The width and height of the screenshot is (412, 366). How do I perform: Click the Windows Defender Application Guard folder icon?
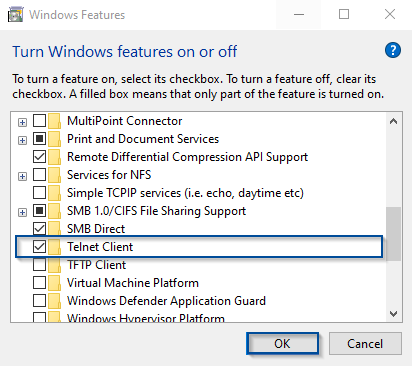tap(54, 301)
